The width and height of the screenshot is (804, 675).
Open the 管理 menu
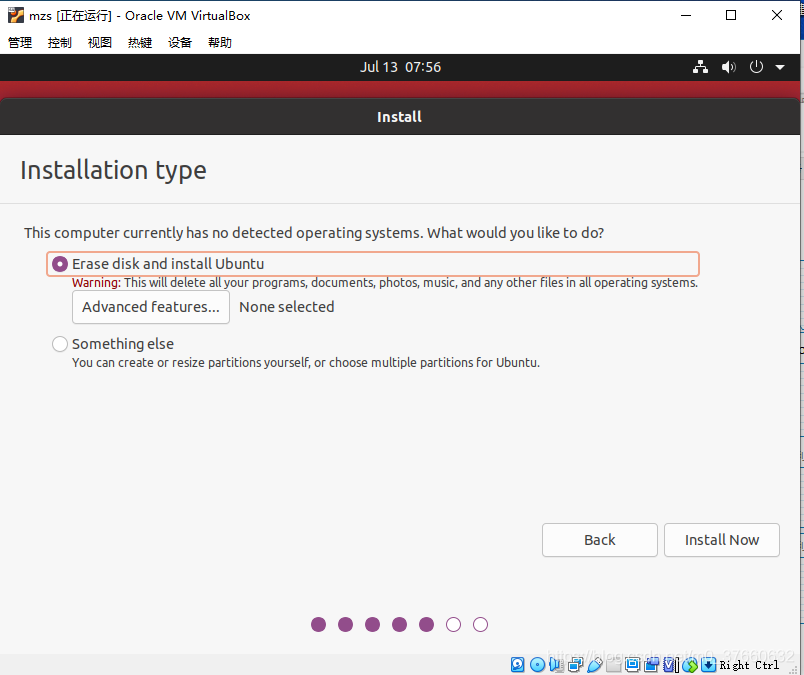20,43
